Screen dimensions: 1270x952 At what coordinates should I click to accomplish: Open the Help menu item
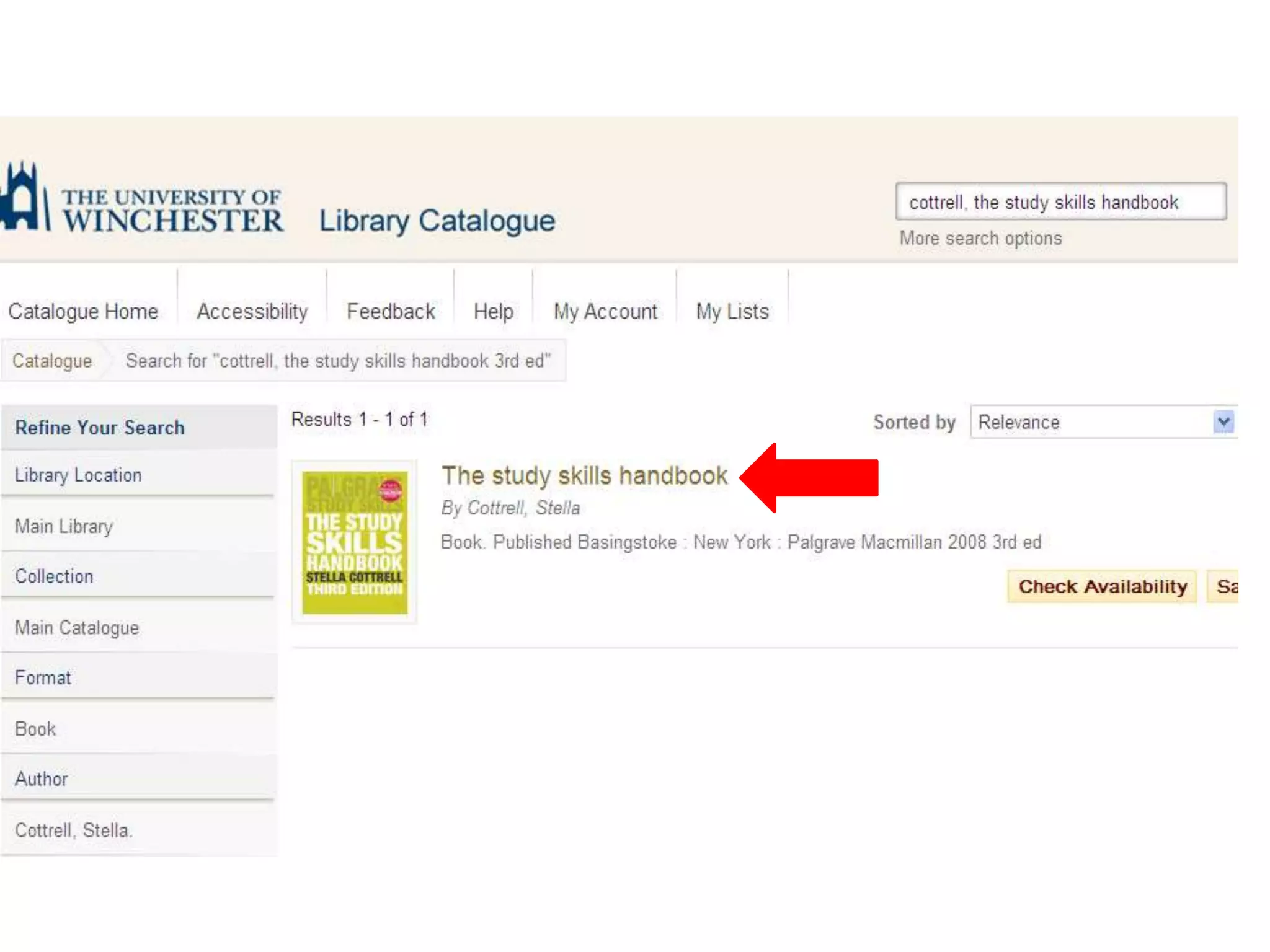pyautogui.click(x=493, y=311)
